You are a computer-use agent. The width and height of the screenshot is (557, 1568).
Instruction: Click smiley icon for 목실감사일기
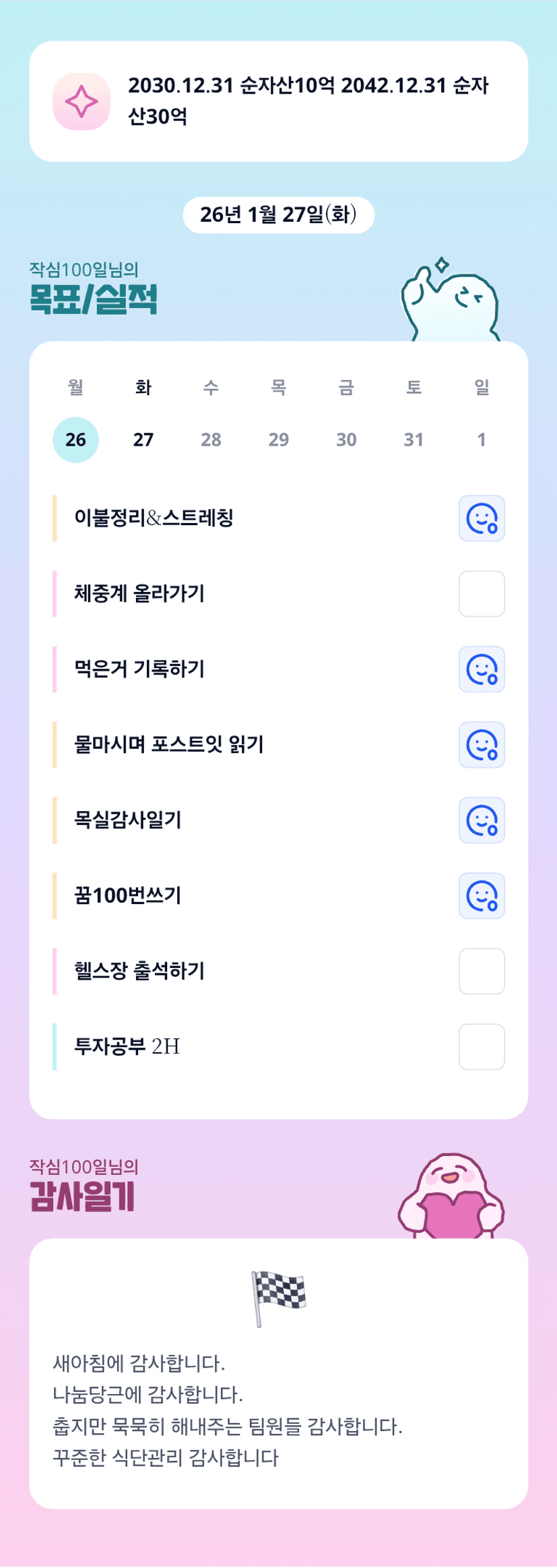pos(482,820)
